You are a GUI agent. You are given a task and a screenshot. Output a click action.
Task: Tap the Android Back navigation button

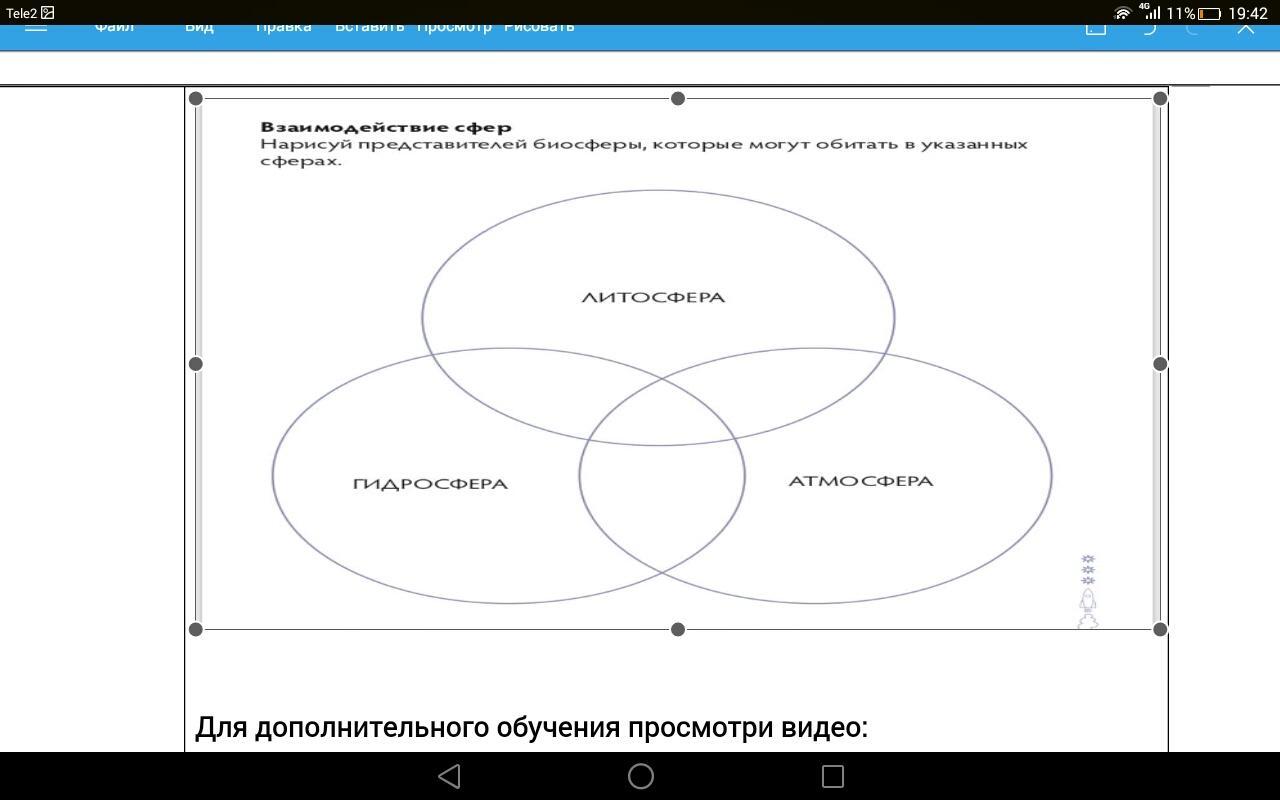450,776
